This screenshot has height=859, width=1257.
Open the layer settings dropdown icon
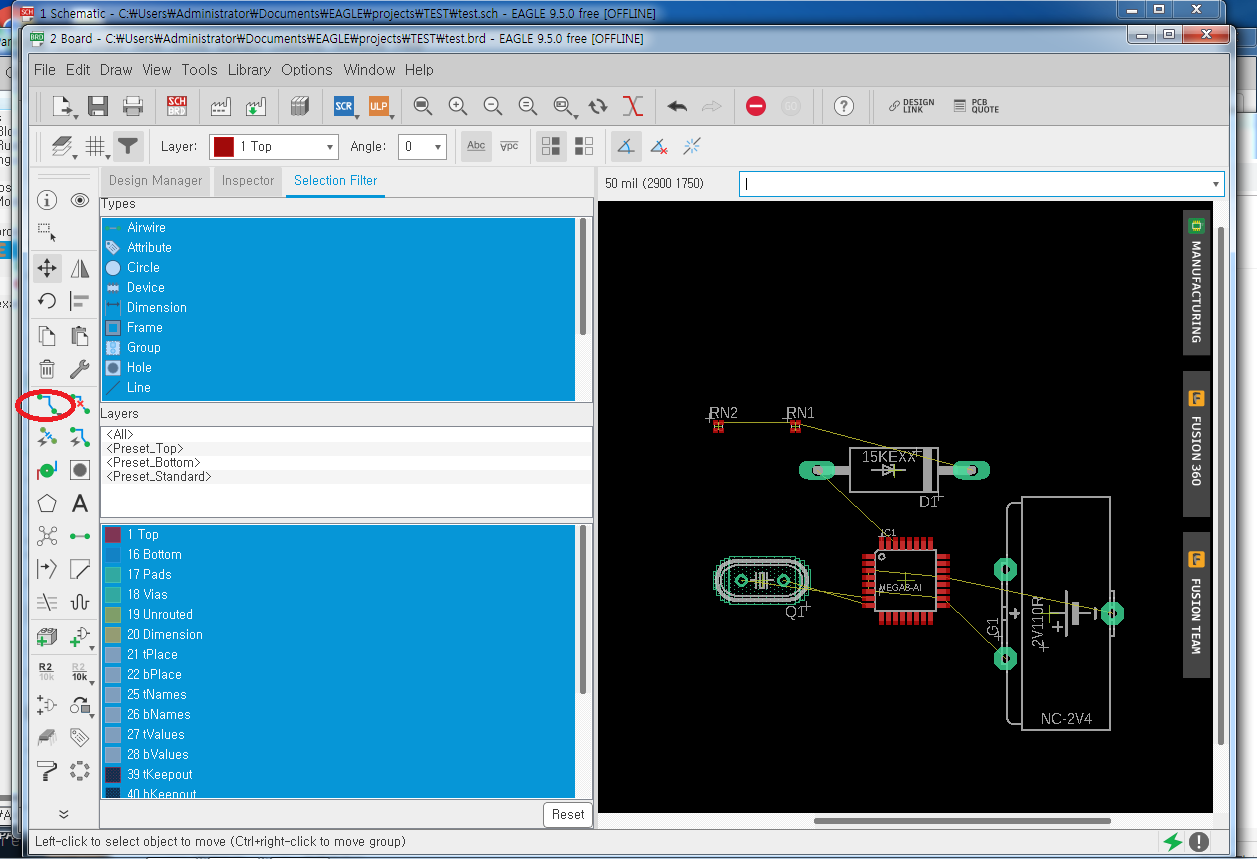(64, 147)
